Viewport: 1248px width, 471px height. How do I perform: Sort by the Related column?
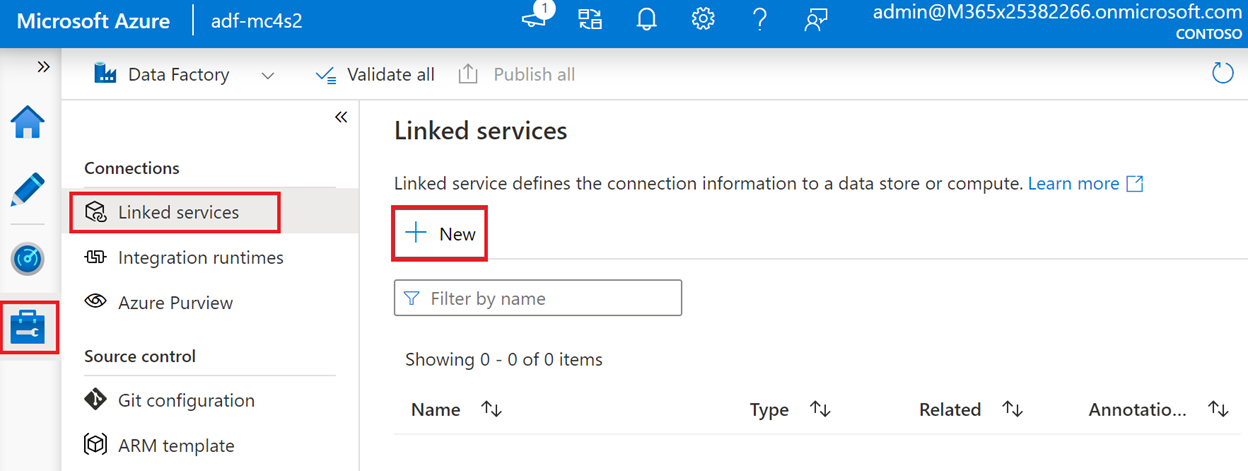coord(971,409)
